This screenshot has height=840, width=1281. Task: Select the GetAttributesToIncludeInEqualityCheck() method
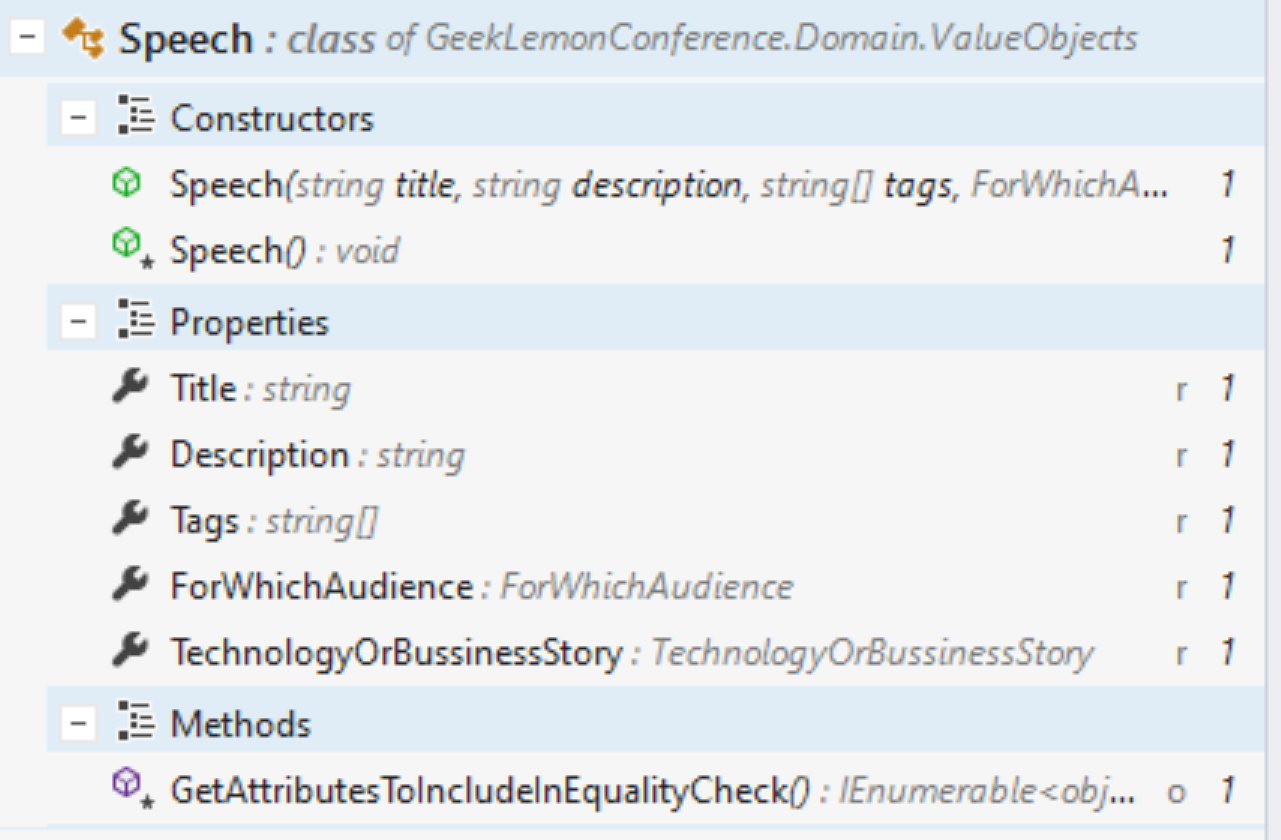tap(655, 791)
